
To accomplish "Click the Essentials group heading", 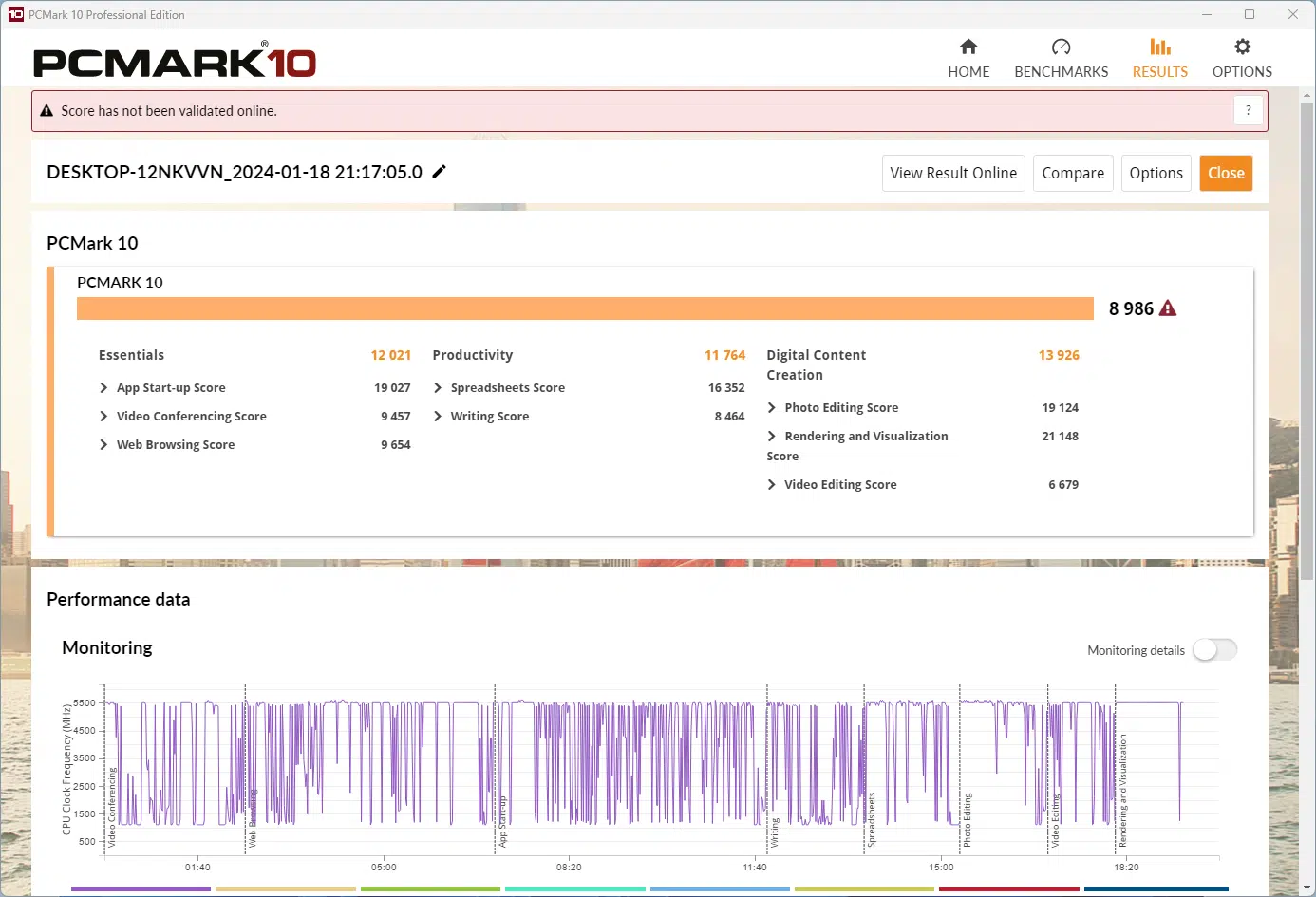I will tap(131, 355).
